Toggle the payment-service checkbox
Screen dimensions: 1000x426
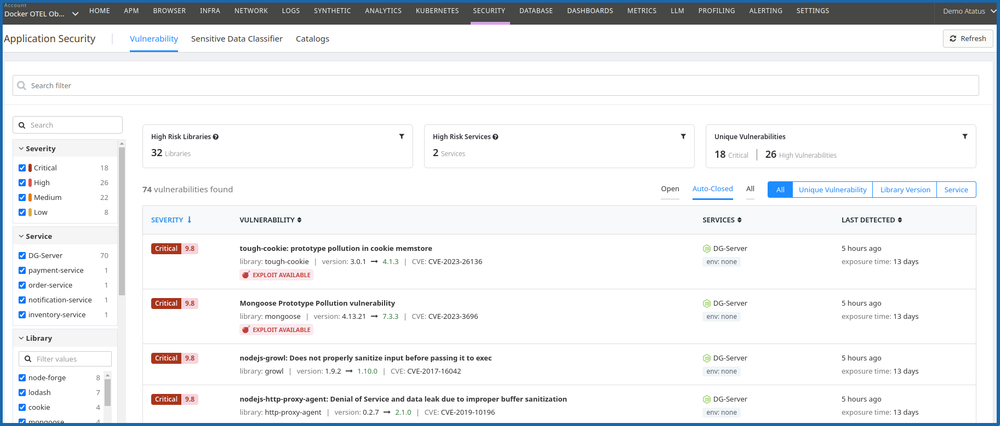click(x=22, y=270)
